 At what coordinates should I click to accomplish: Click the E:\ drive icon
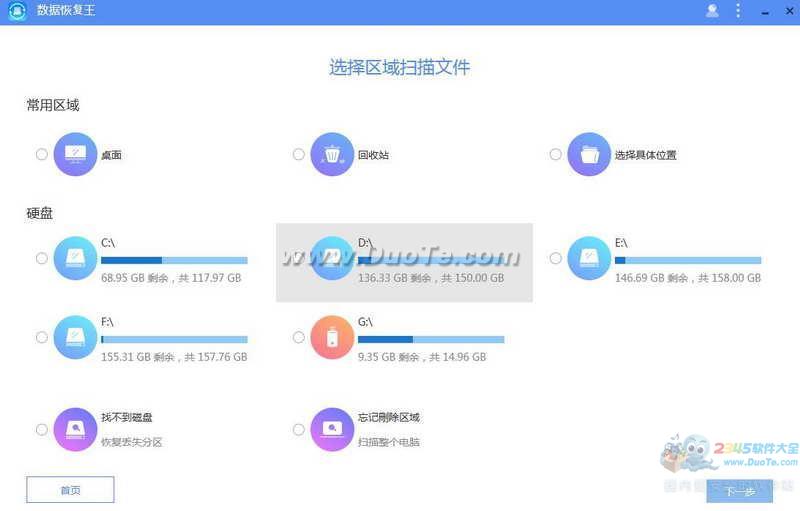589,258
